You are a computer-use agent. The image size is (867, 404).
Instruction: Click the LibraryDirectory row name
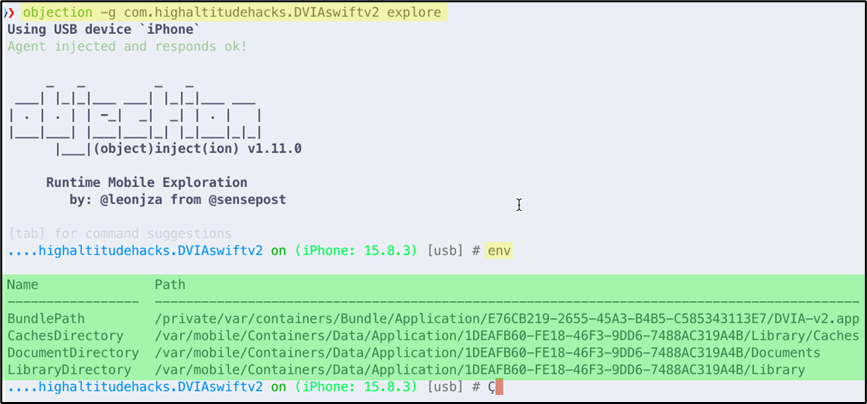click(x=69, y=370)
